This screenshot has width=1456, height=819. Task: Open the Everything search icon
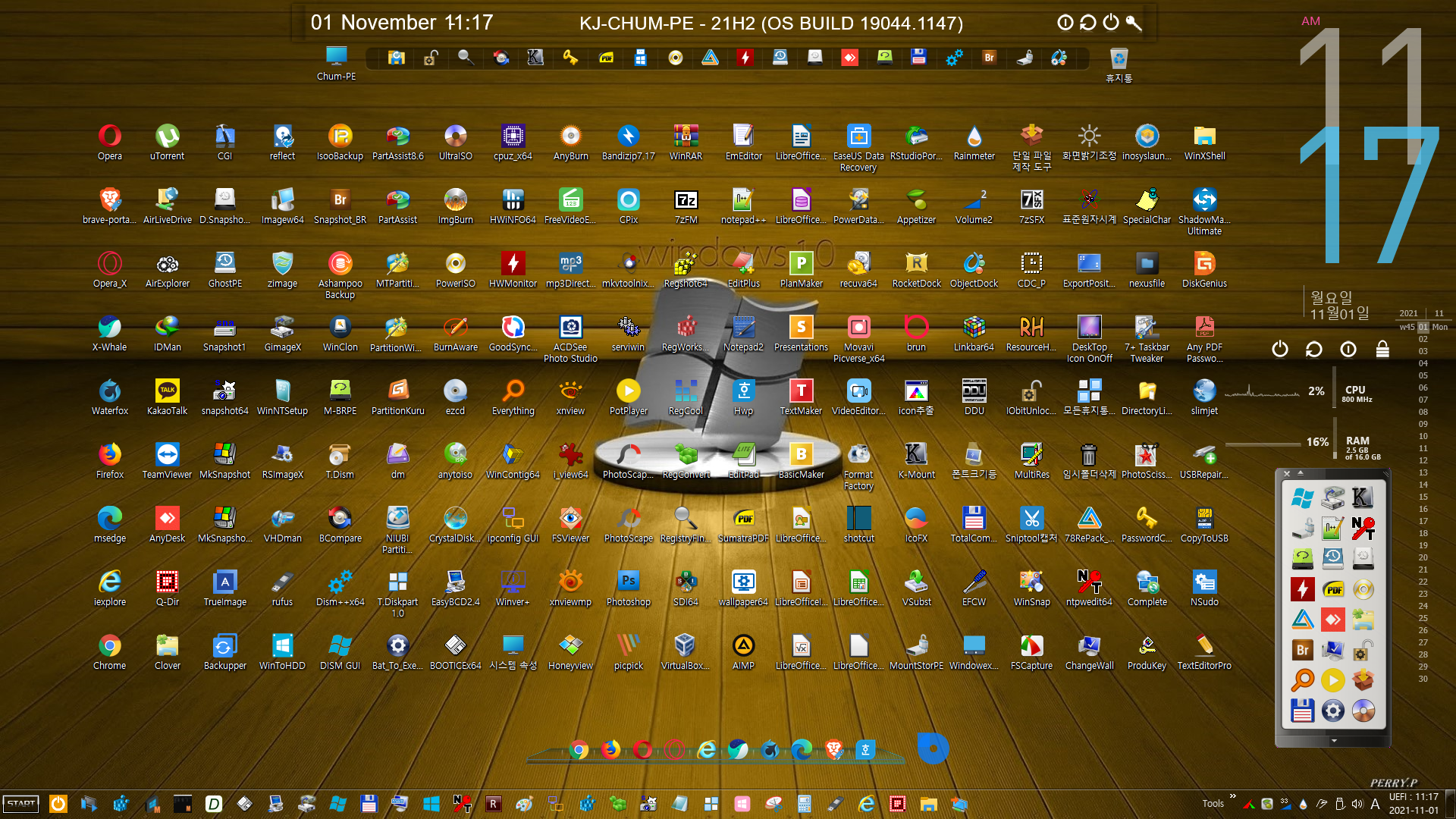click(513, 397)
